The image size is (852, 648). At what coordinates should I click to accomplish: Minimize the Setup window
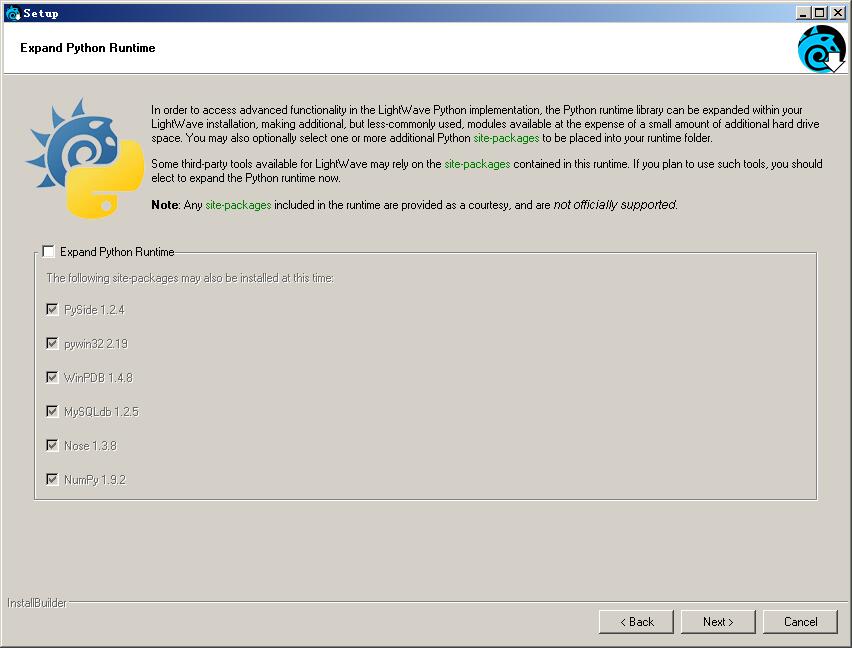coord(804,12)
